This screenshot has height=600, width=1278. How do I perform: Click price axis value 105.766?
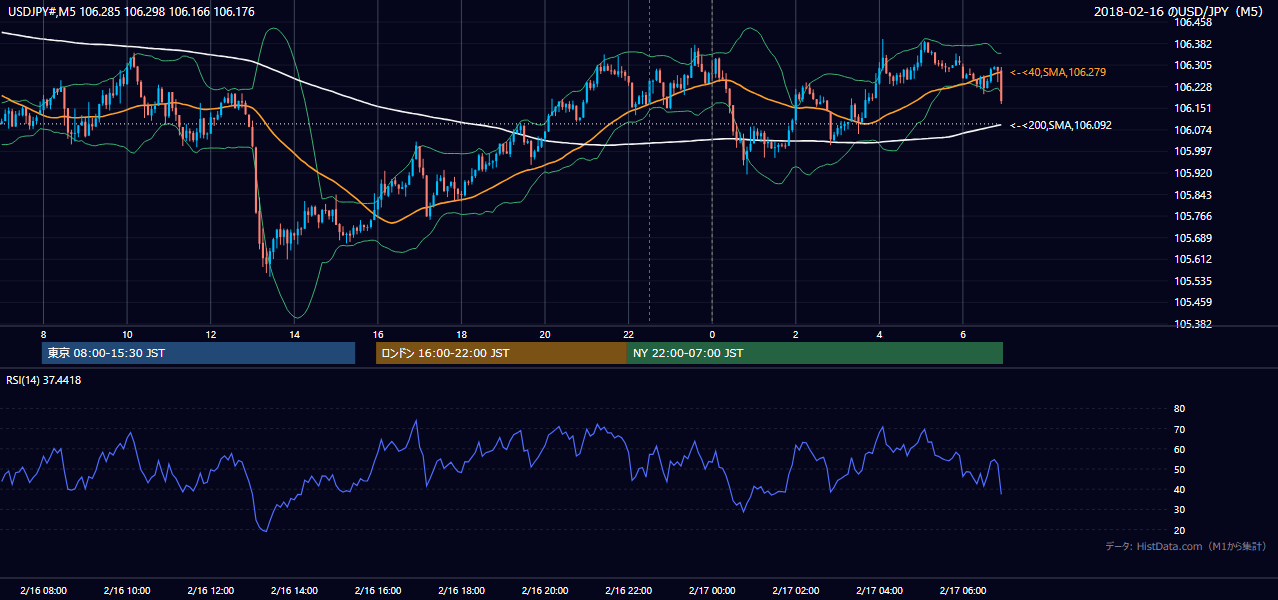click(1194, 216)
